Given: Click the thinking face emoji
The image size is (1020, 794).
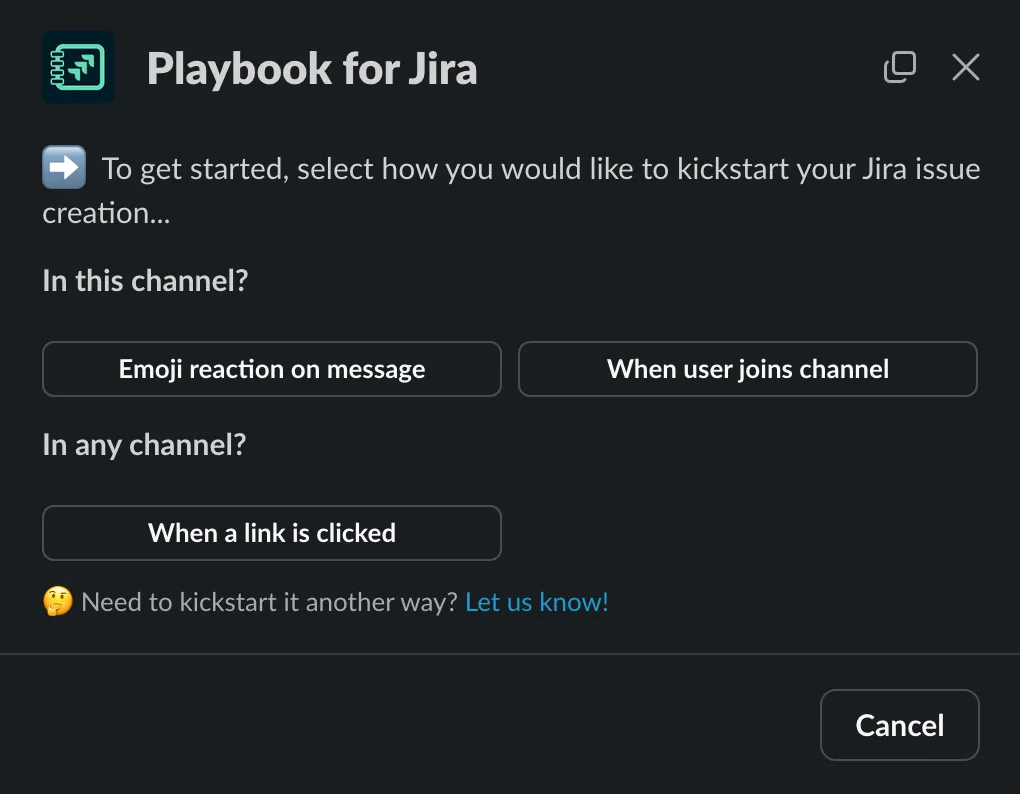Looking at the screenshot, I should 58,601.
